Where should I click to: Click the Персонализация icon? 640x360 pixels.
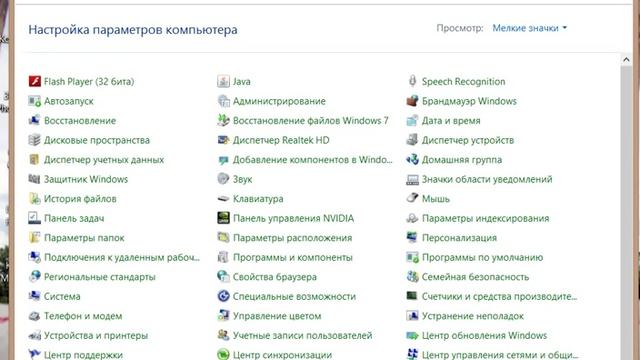pos(412,237)
